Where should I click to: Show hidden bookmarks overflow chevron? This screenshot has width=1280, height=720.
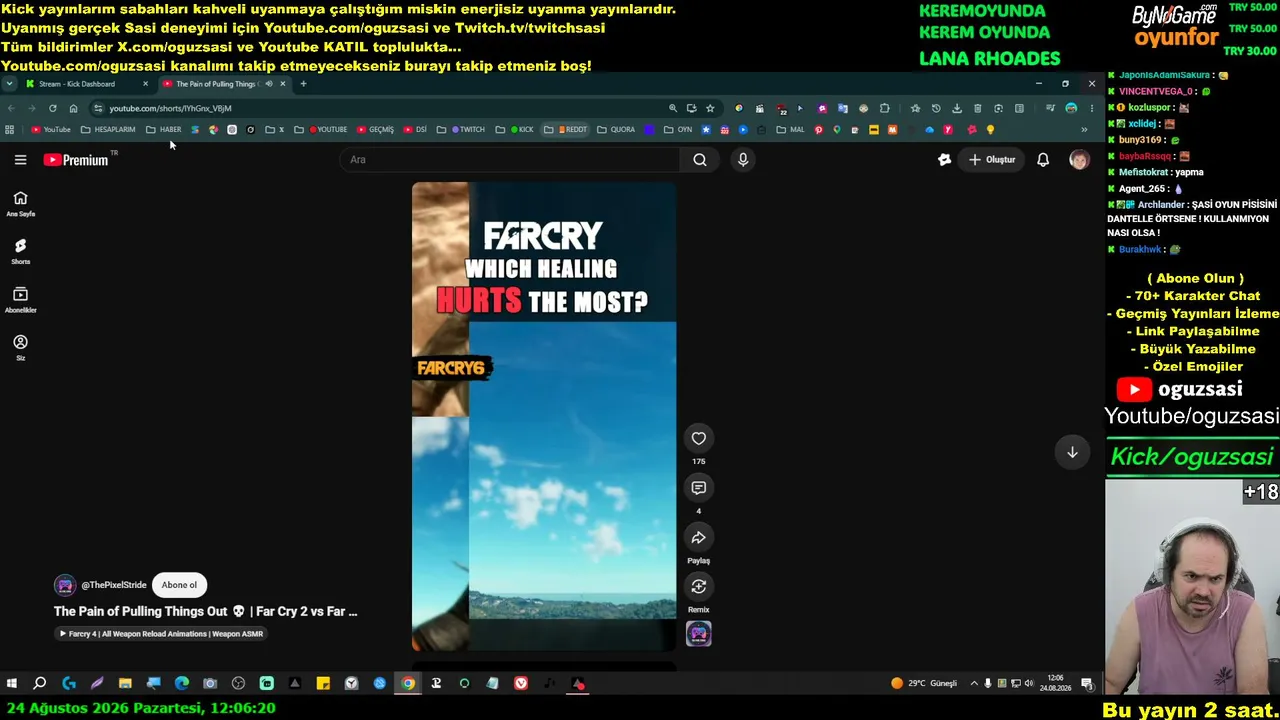click(x=1084, y=130)
